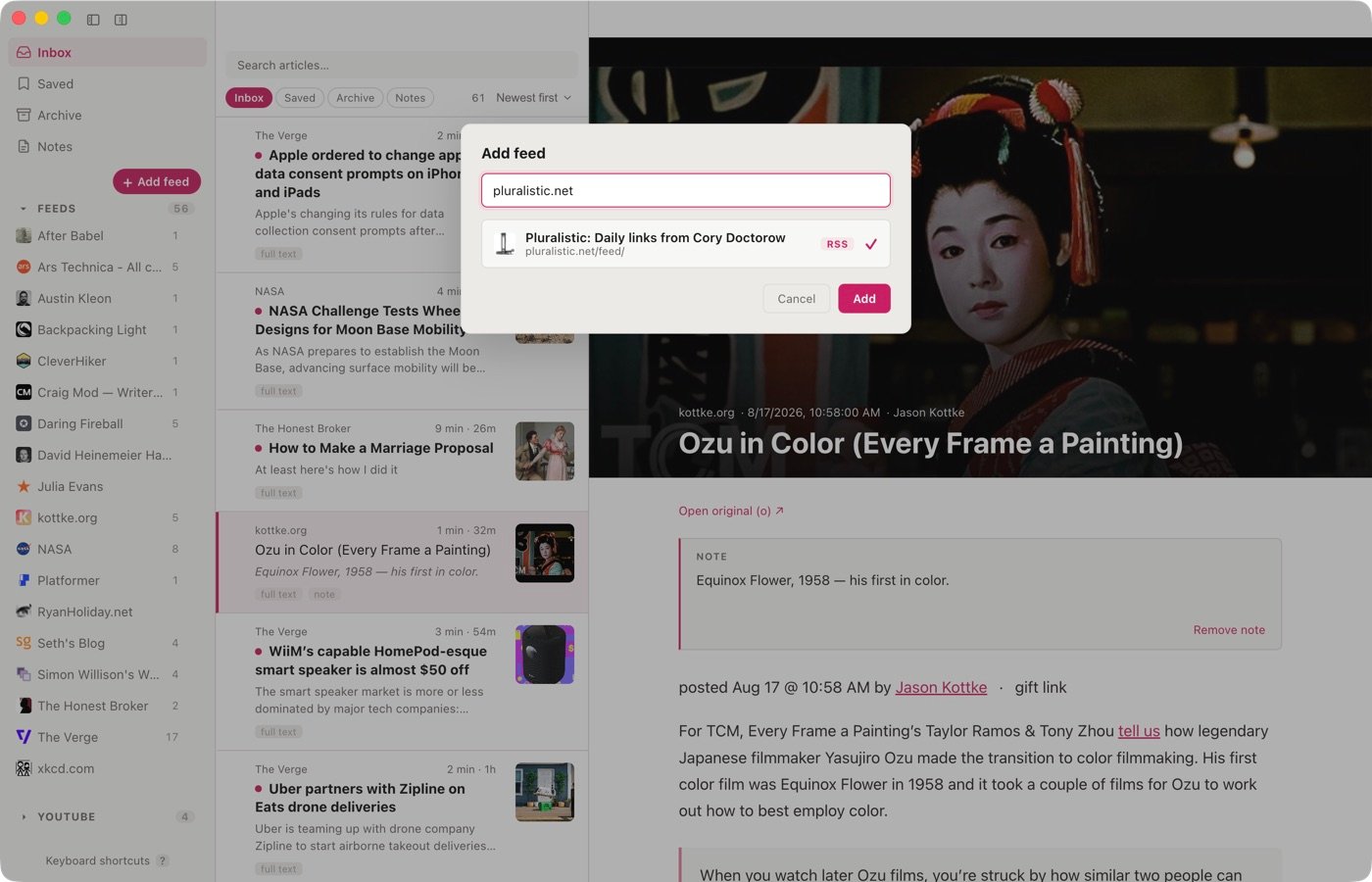Viewport: 1372px width, 882px height.
Task: Select the kottke.org feed icon
Action: [24, 518]
